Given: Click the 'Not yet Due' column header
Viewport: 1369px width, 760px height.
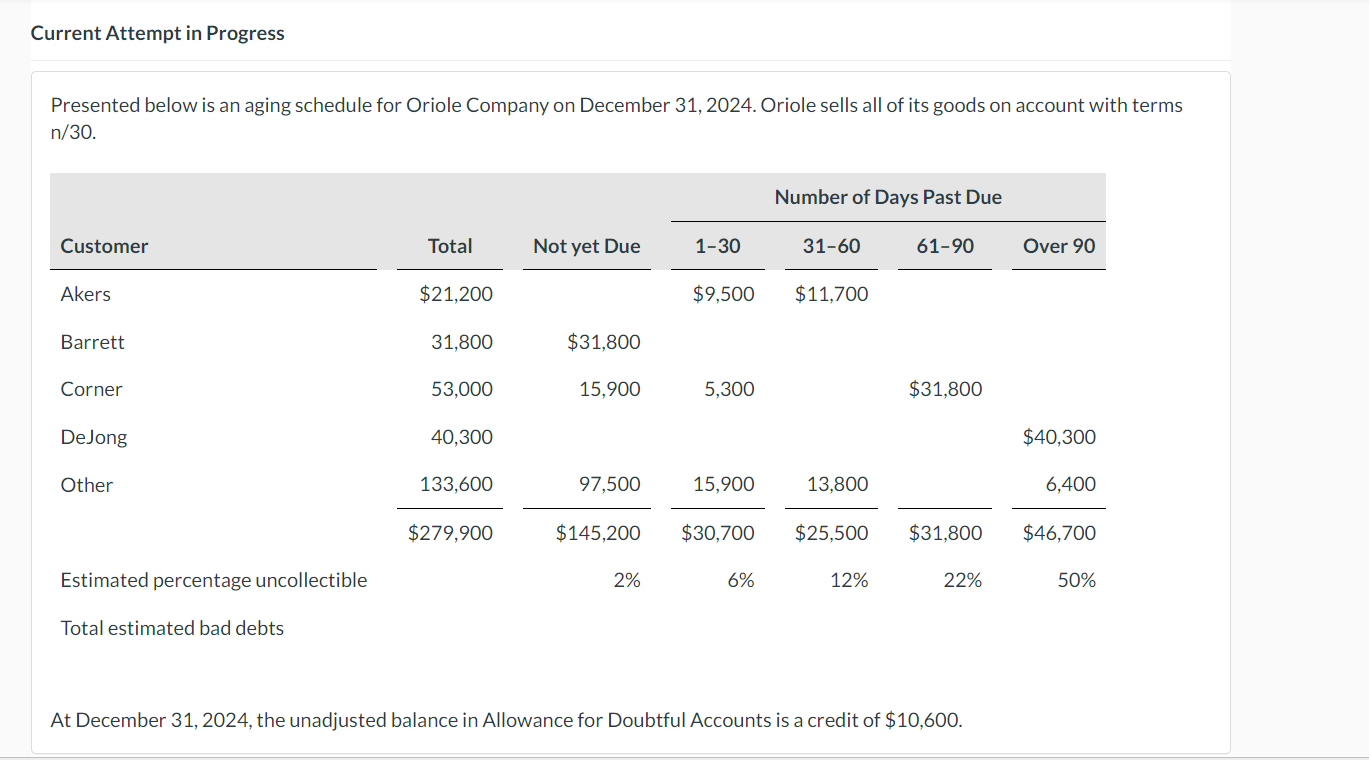Looking at the screenshot, I should tap(587, 246).
